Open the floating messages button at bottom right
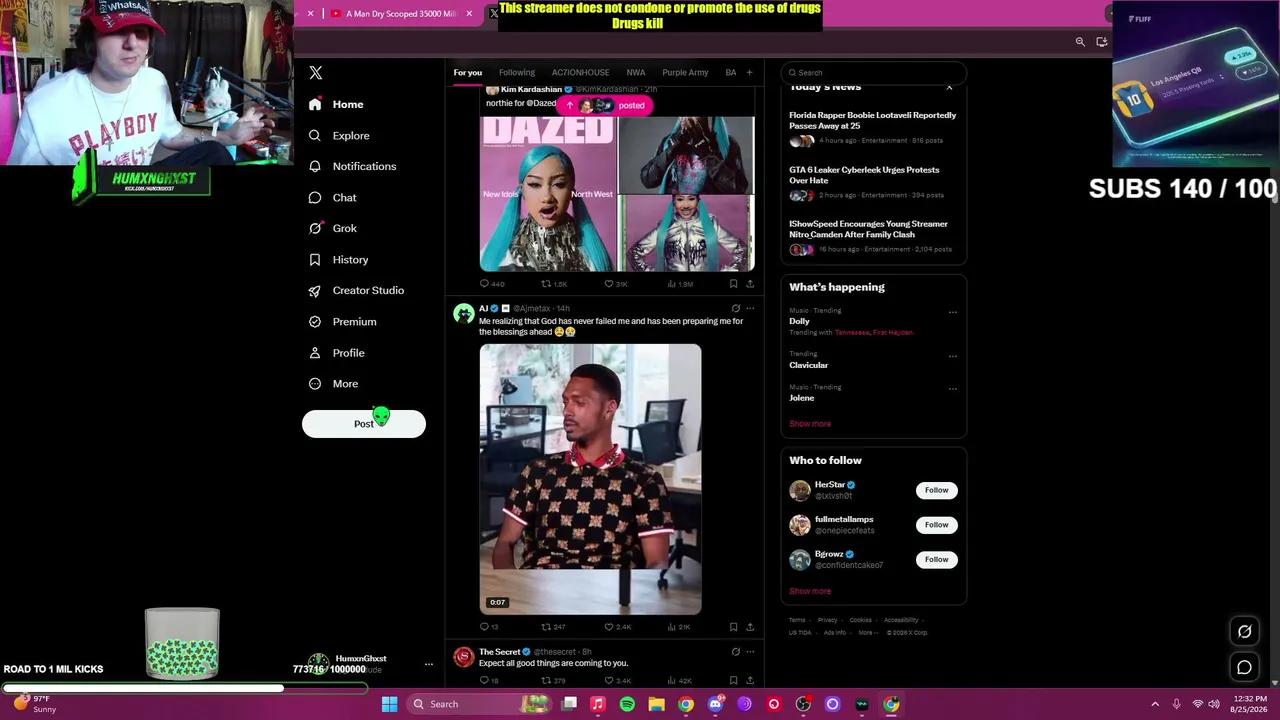Image resolution: width=1280 pixels, height=720 pixels. [1245, 667]
